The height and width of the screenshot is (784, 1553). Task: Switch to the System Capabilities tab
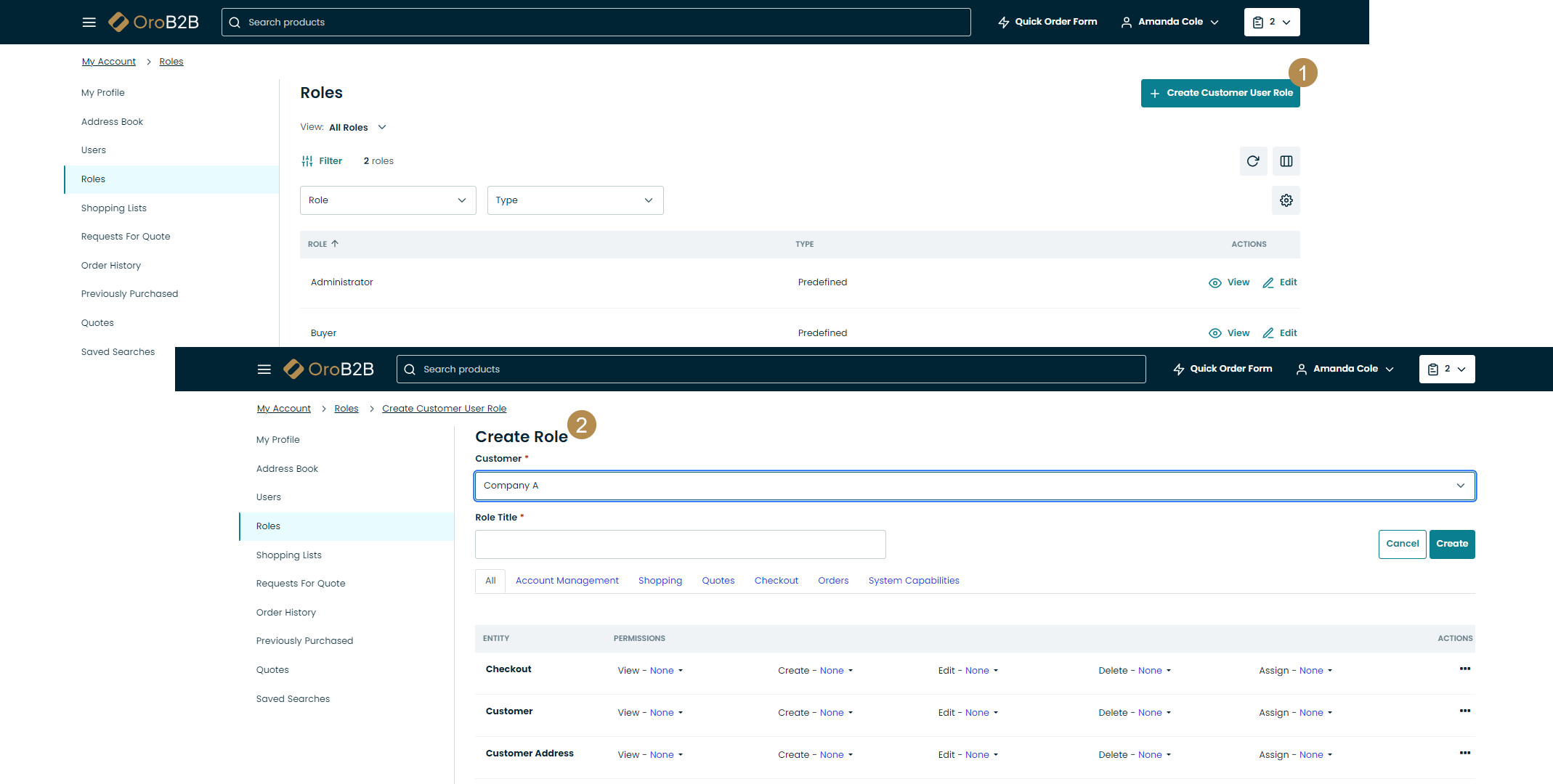tap(913, 581)
